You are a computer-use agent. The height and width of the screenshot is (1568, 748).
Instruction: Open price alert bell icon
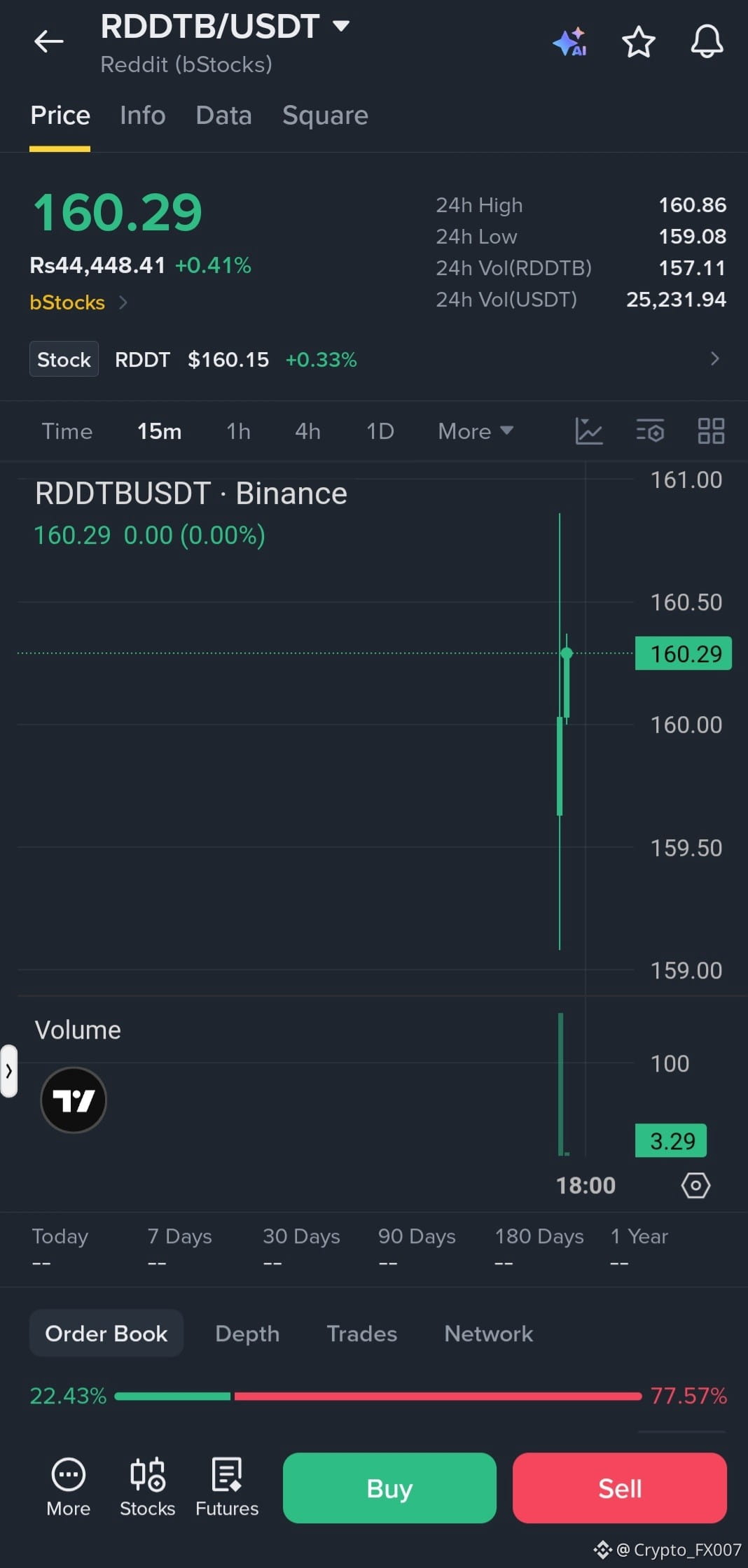pos(707,41)
